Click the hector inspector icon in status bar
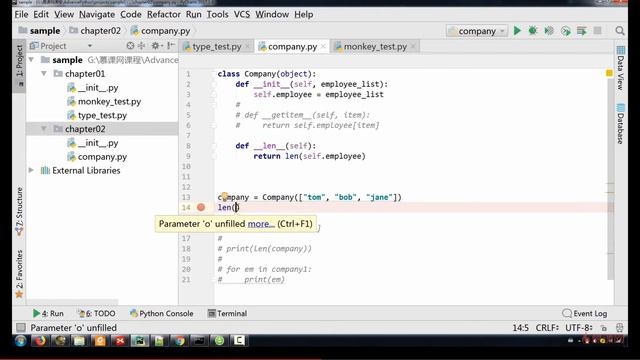Image resolution: width=640 pixels, height=360 pixels. click(620, 328)
